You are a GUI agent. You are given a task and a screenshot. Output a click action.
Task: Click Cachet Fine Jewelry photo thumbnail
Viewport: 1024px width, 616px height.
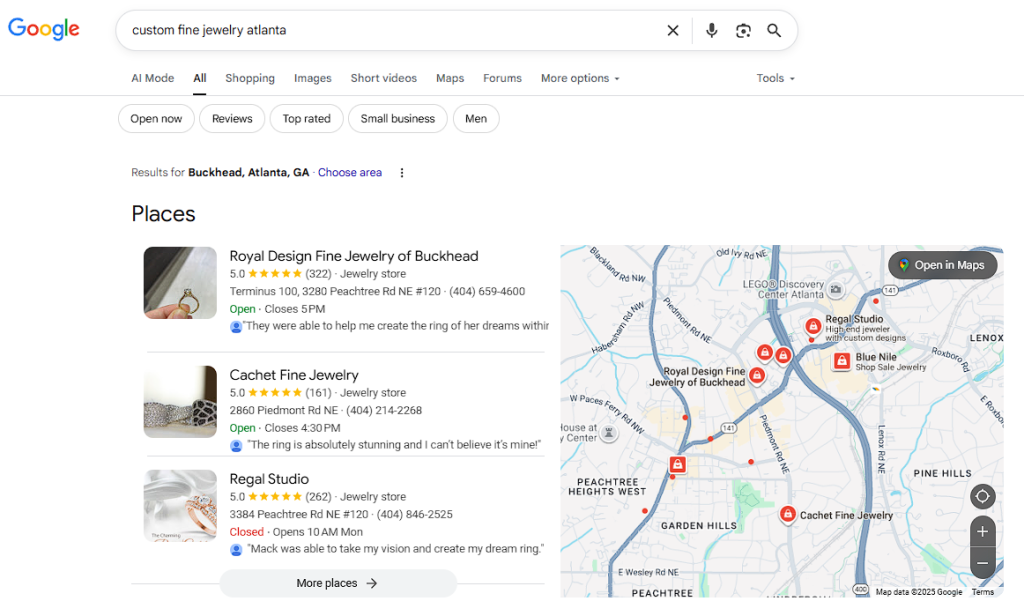(180, 402)
